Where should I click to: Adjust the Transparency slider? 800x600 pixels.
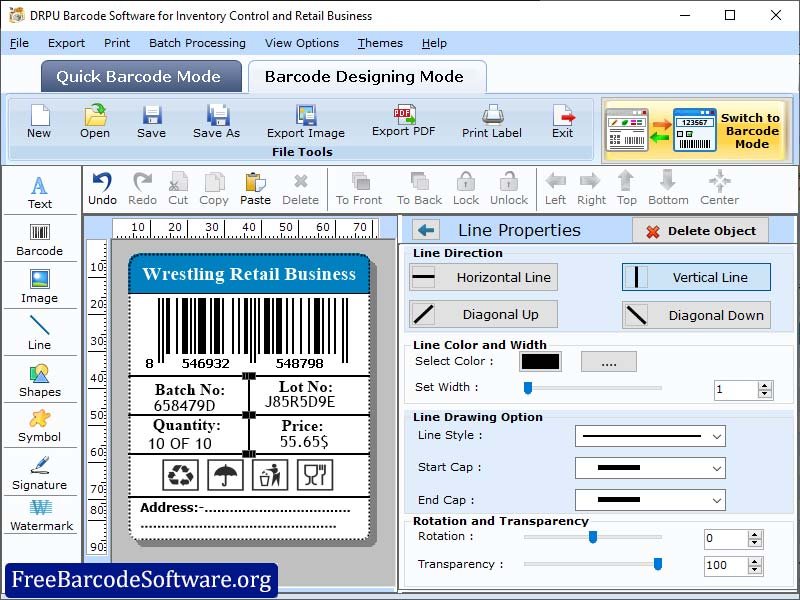point(656,564)
